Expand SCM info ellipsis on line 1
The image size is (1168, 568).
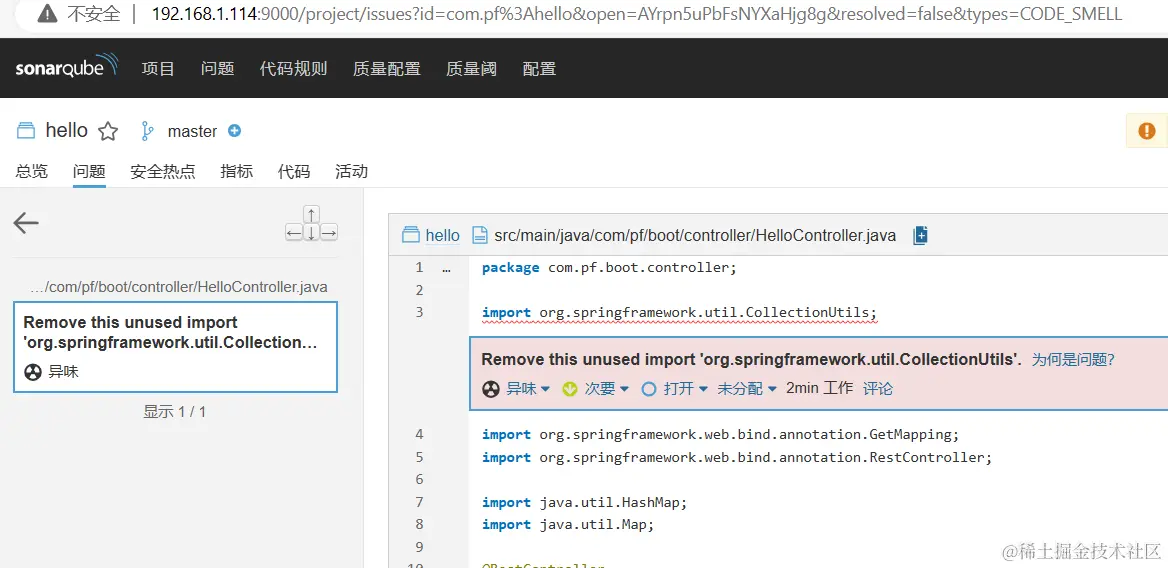tap(446, 269)
